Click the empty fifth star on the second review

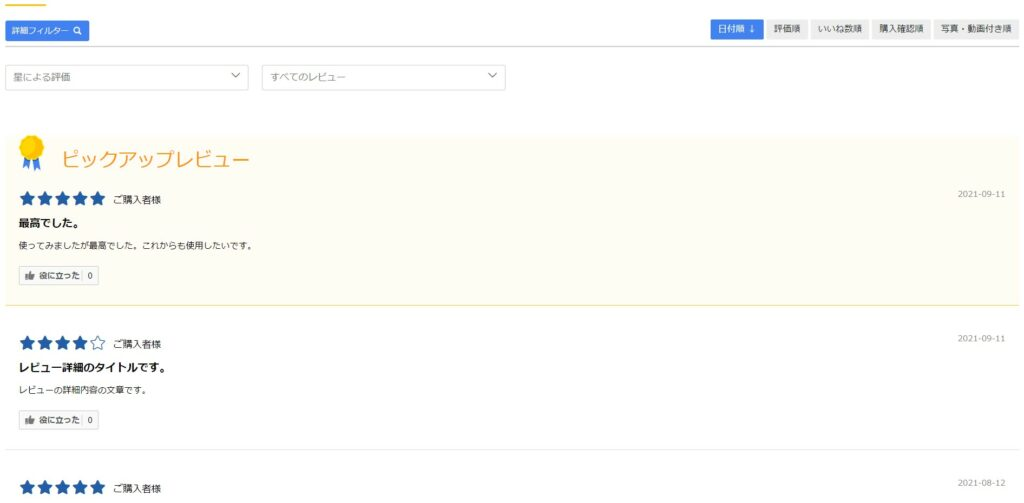pyautogui.click(x=97, y=344)
